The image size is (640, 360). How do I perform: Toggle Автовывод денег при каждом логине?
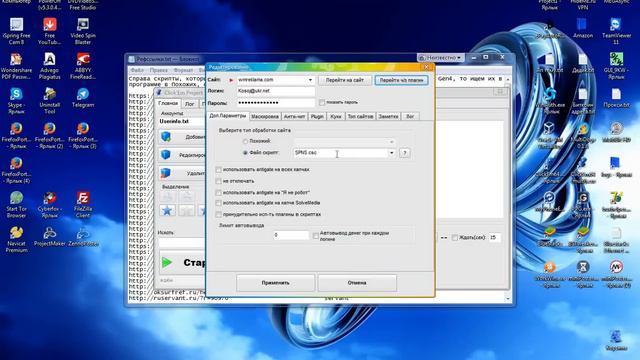[316, 236]
